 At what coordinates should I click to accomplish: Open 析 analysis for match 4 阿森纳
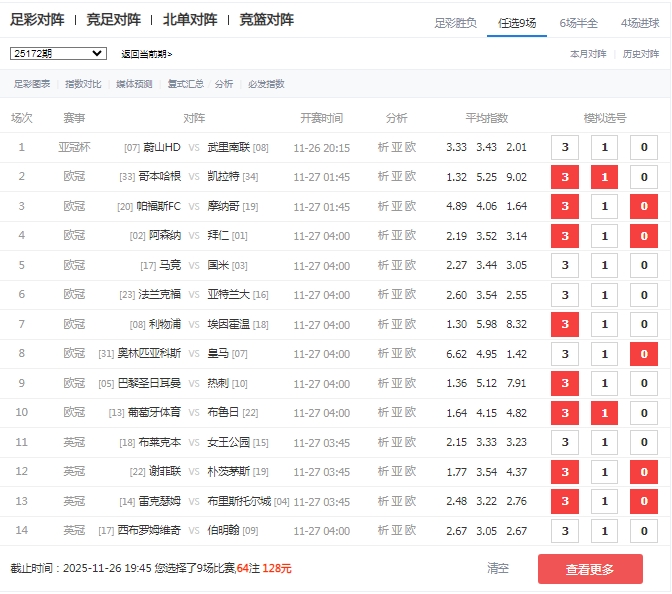click(382, 236)
